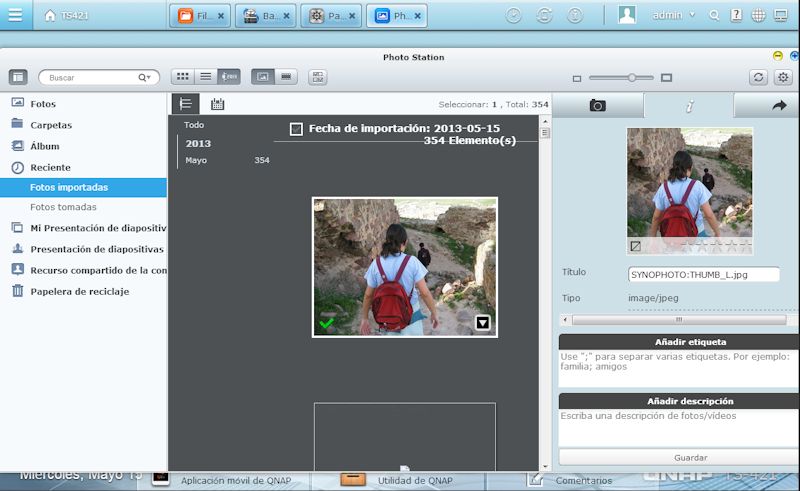Show photos only filter
This screenshot has height=491, width=800.
pos(263,77)
